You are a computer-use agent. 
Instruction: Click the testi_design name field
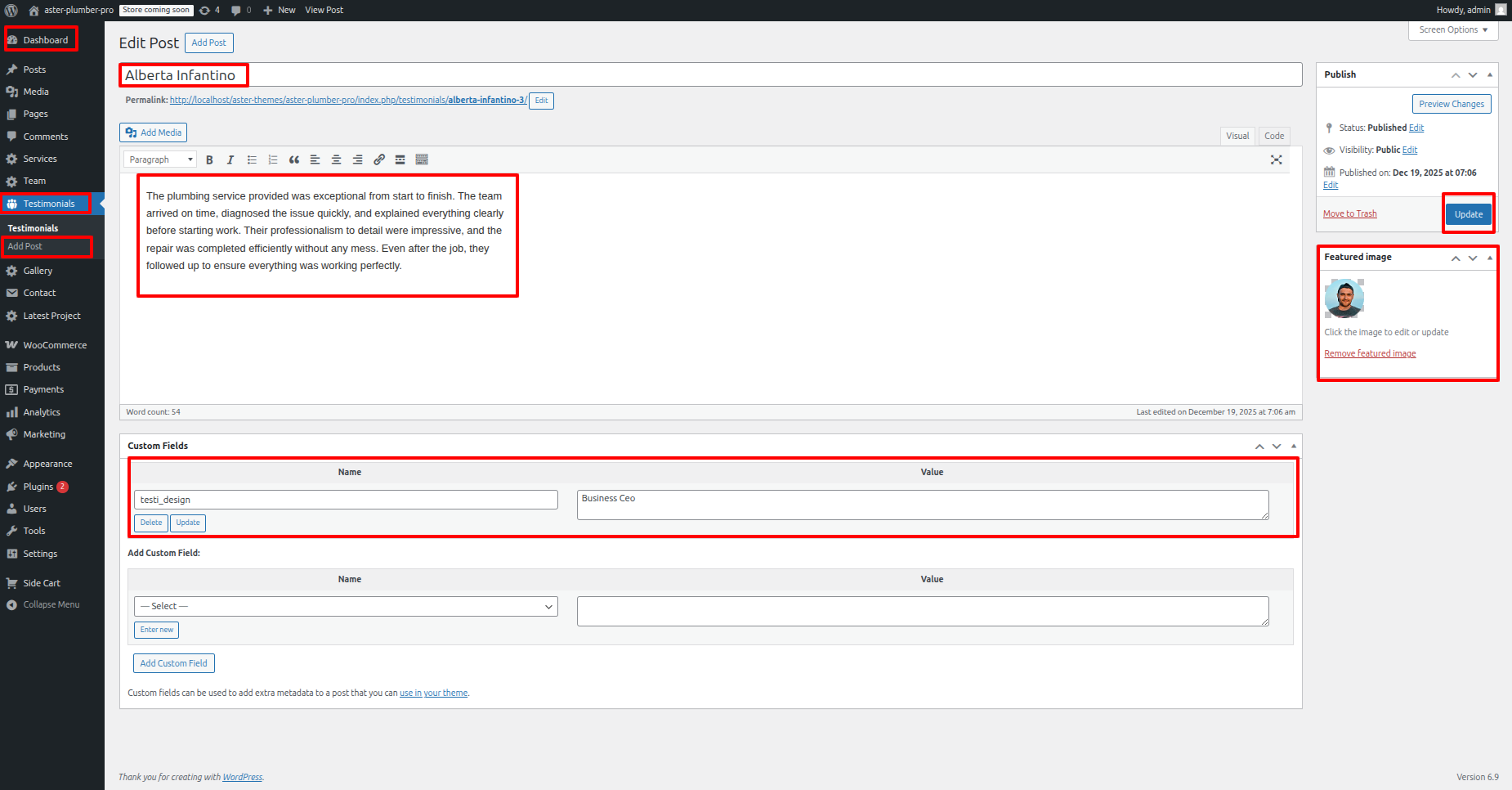(x=346, y=500)
